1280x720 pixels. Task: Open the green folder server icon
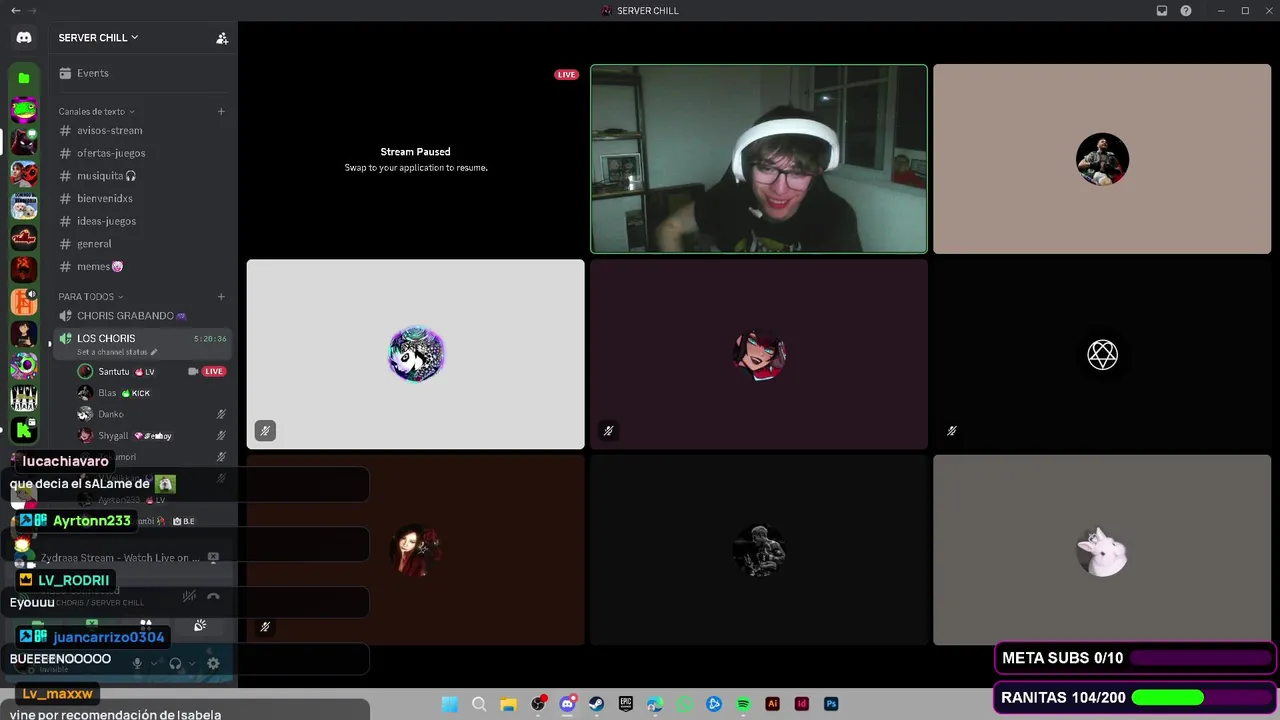click(24, 78)
